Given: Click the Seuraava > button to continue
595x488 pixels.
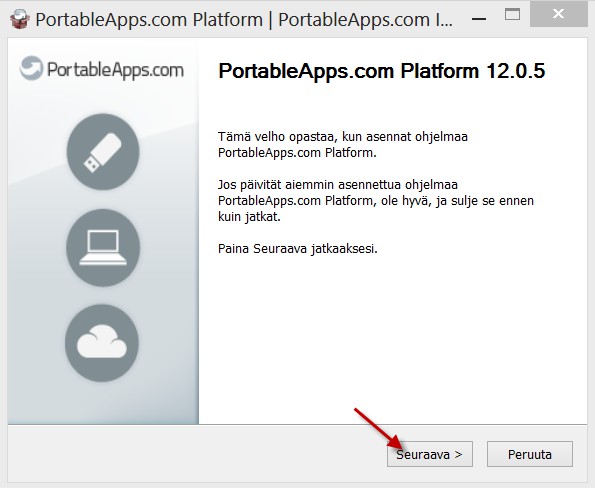Looking at the screenshot, I should [x=430, y=454].
